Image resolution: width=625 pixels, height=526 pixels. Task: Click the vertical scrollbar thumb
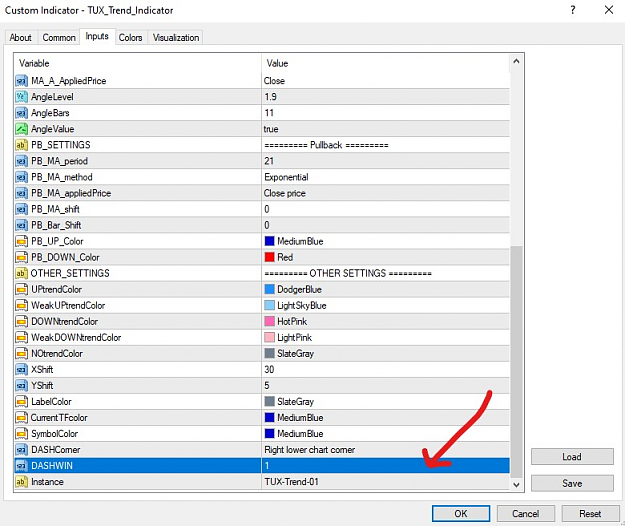516,361
